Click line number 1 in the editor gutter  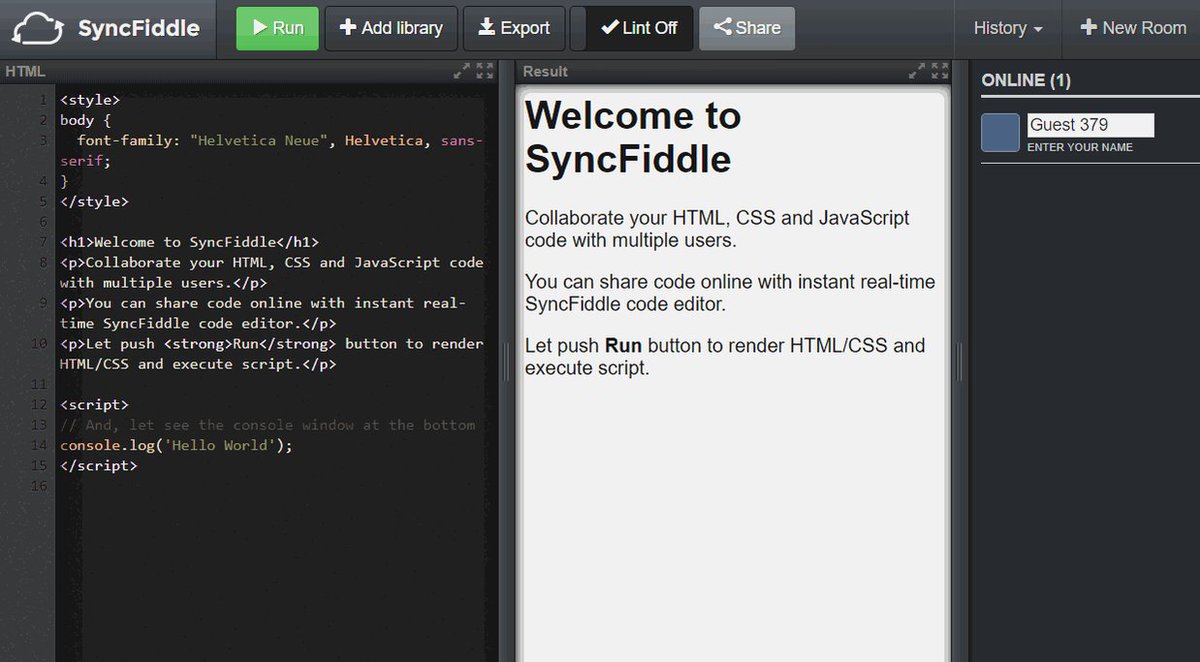pyautogui.click(x=42, y=100)
